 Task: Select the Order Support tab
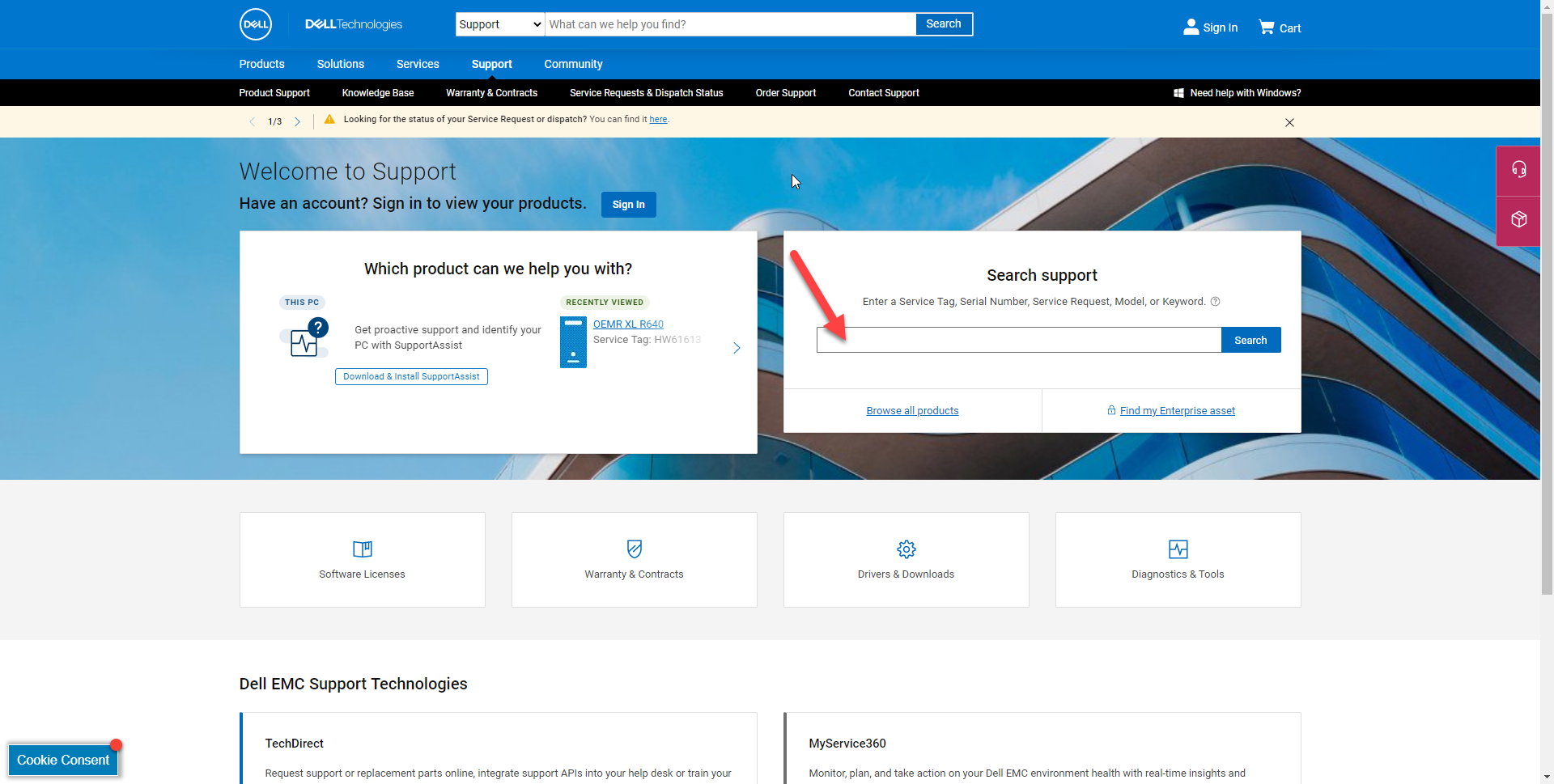pos(786,93)
